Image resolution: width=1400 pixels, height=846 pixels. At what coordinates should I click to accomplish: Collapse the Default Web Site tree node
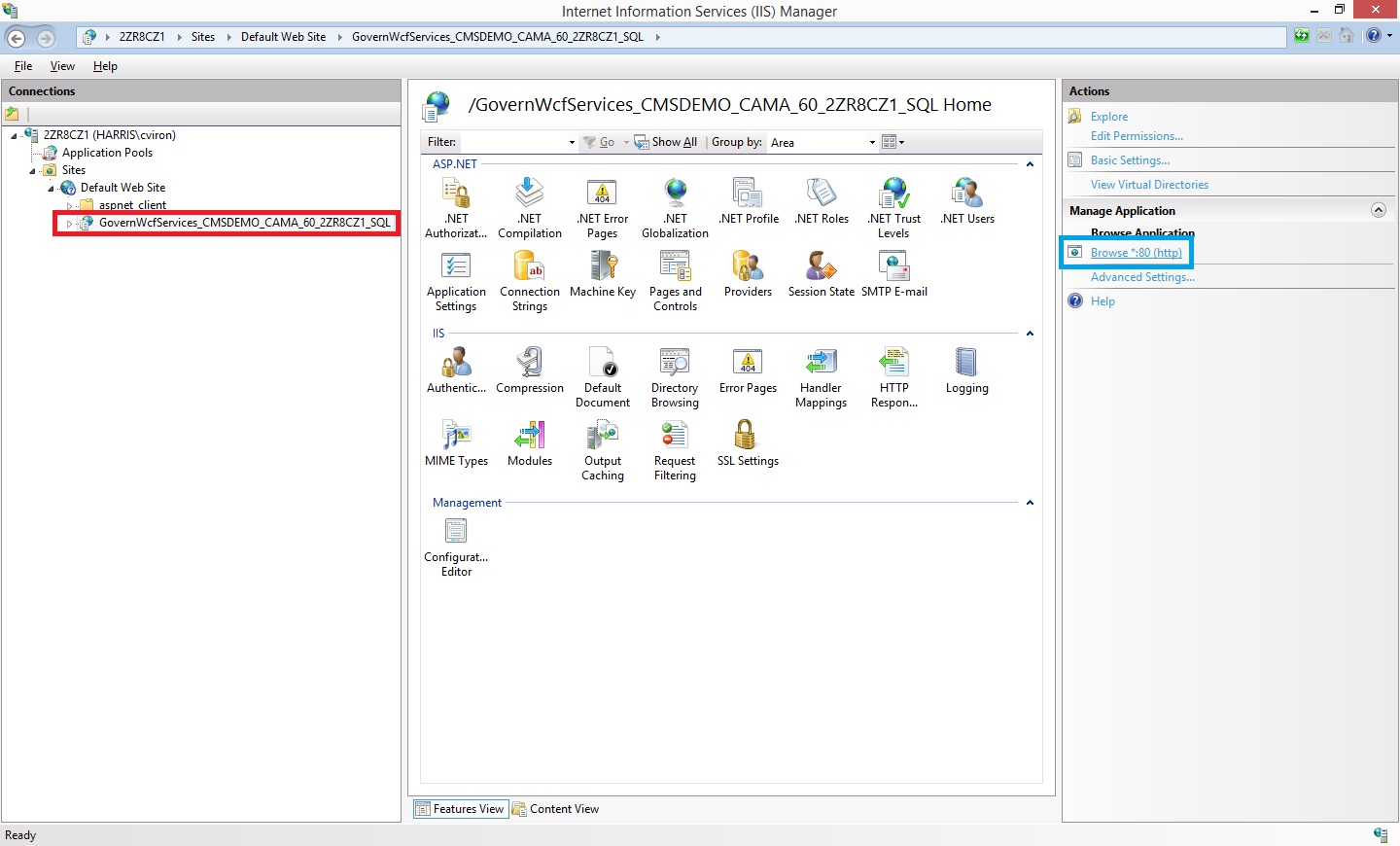pos(51,189)
